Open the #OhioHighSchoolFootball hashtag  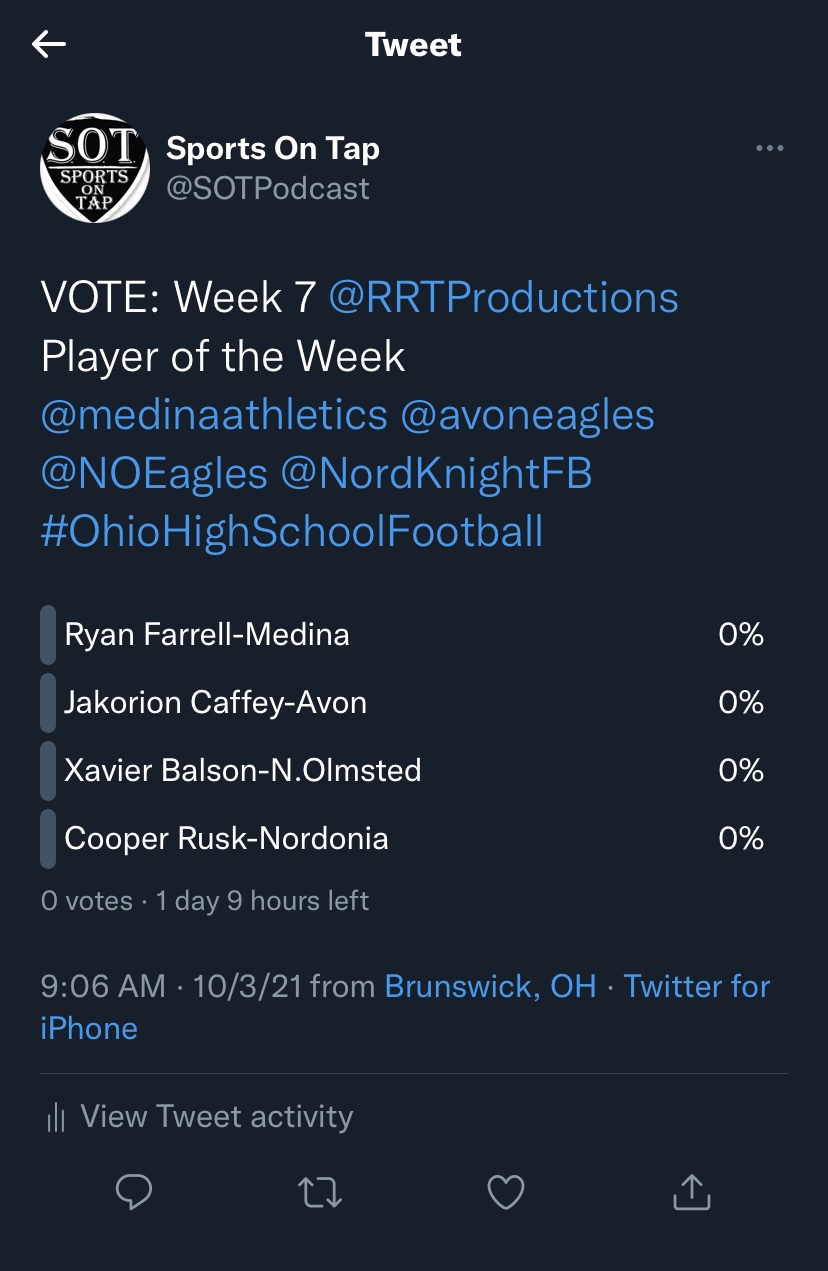292,531
